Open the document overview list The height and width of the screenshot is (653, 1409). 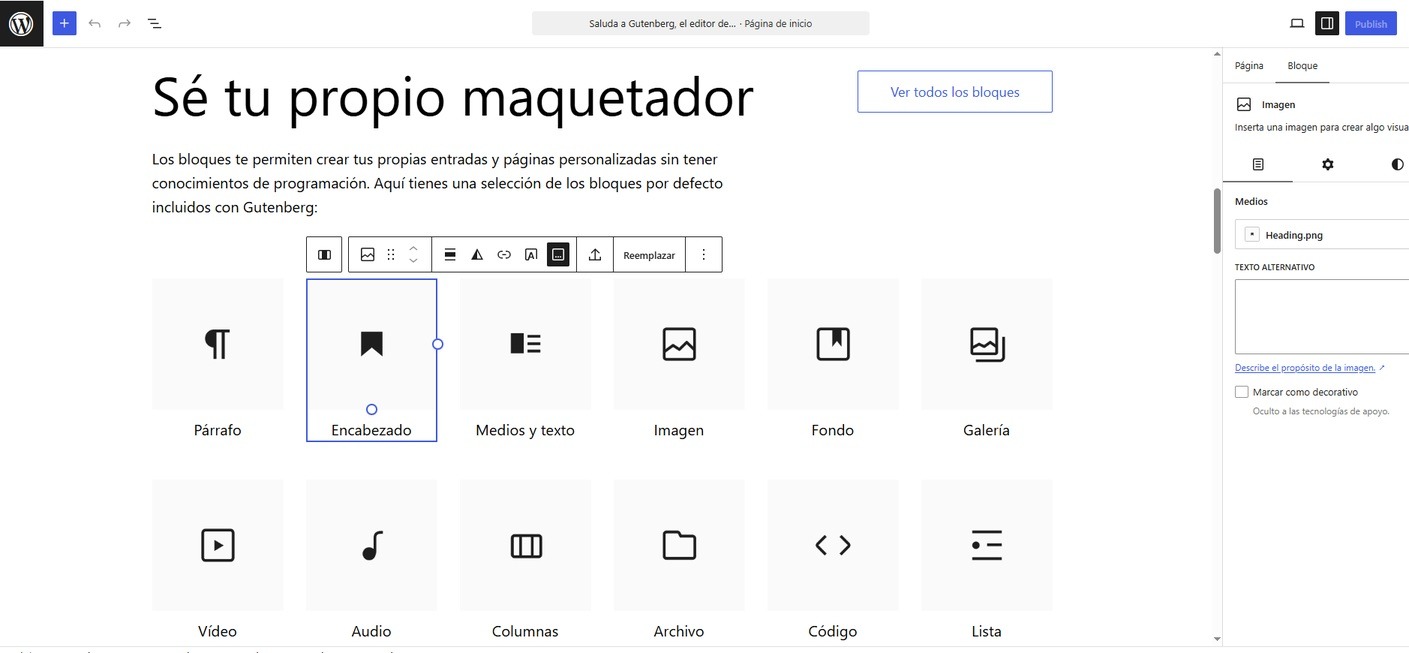154,23
